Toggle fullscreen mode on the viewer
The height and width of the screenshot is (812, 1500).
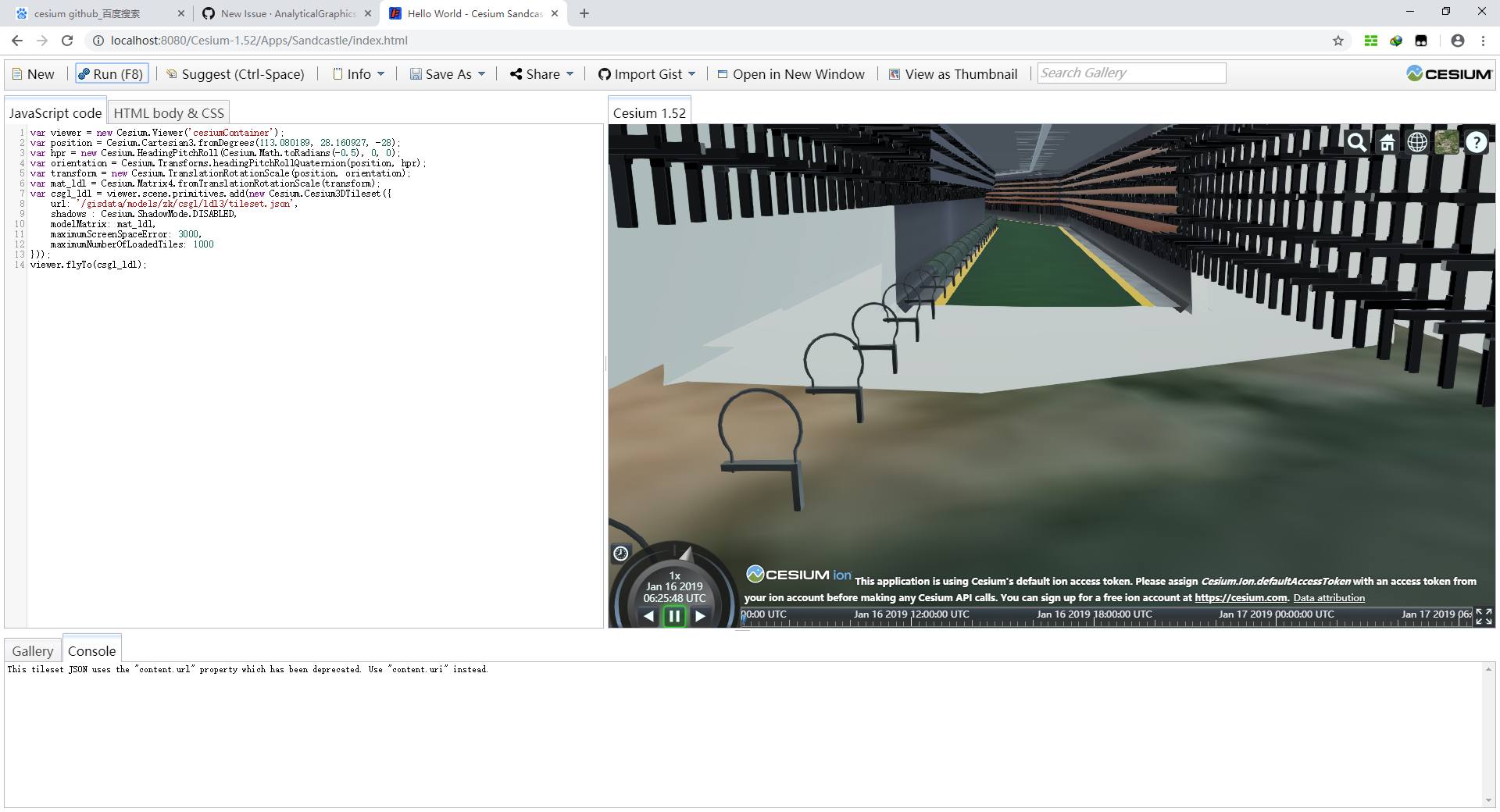click(x=1483, y=616)
